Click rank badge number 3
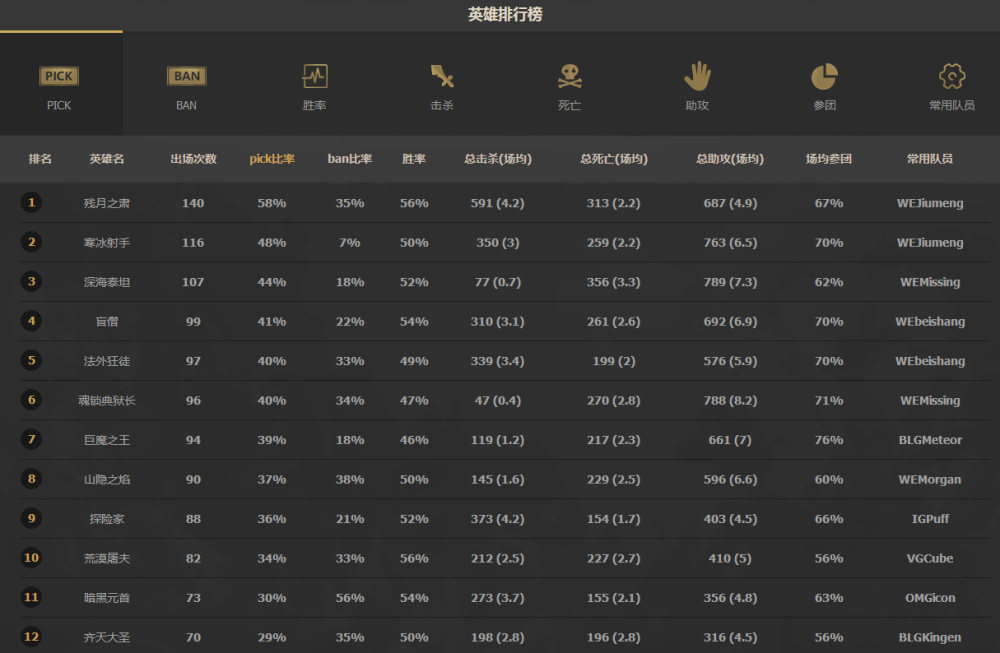Viewport: 1000px width, 653px height. point(31,282)
